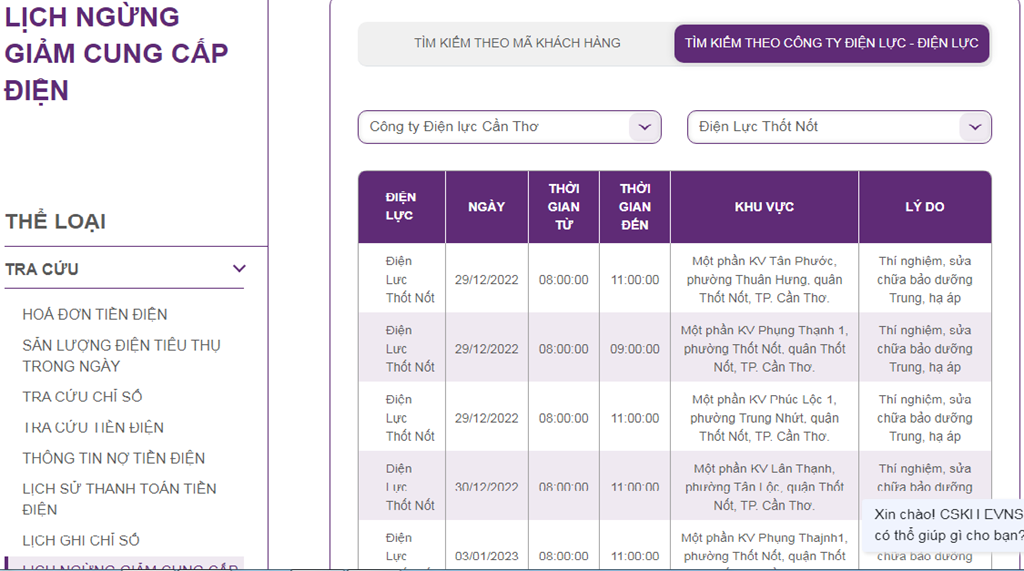Click the KHU VỰC column header
Screen dimensions: 1024x571
(x=764, y=207)
